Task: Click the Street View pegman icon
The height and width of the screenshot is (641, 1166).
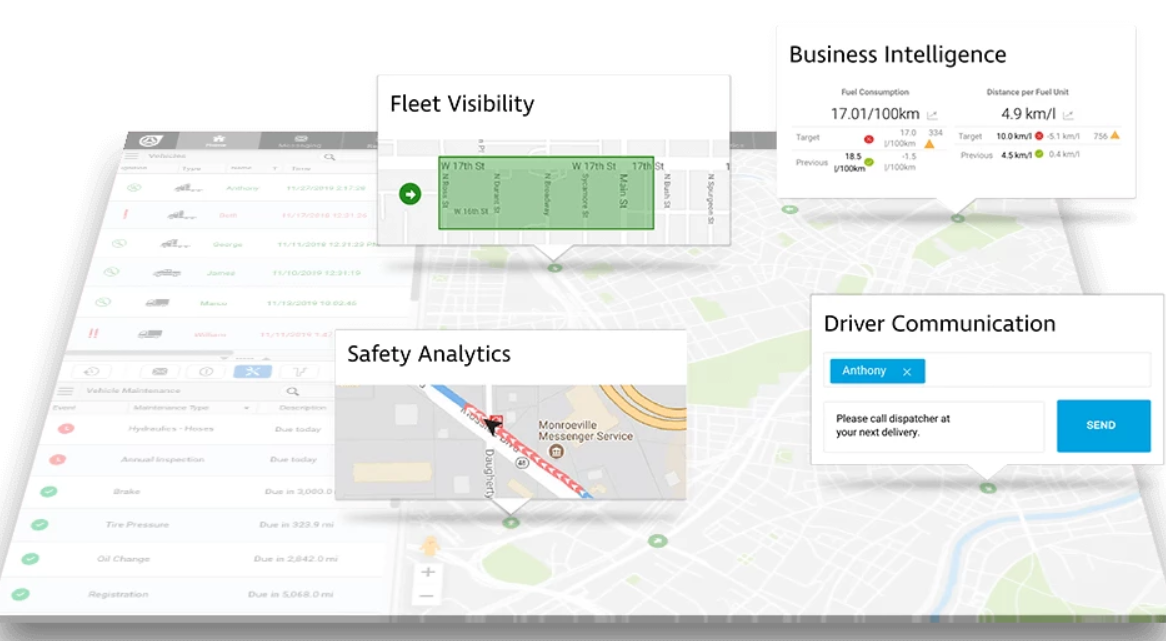Action: (x=430, y=547)
